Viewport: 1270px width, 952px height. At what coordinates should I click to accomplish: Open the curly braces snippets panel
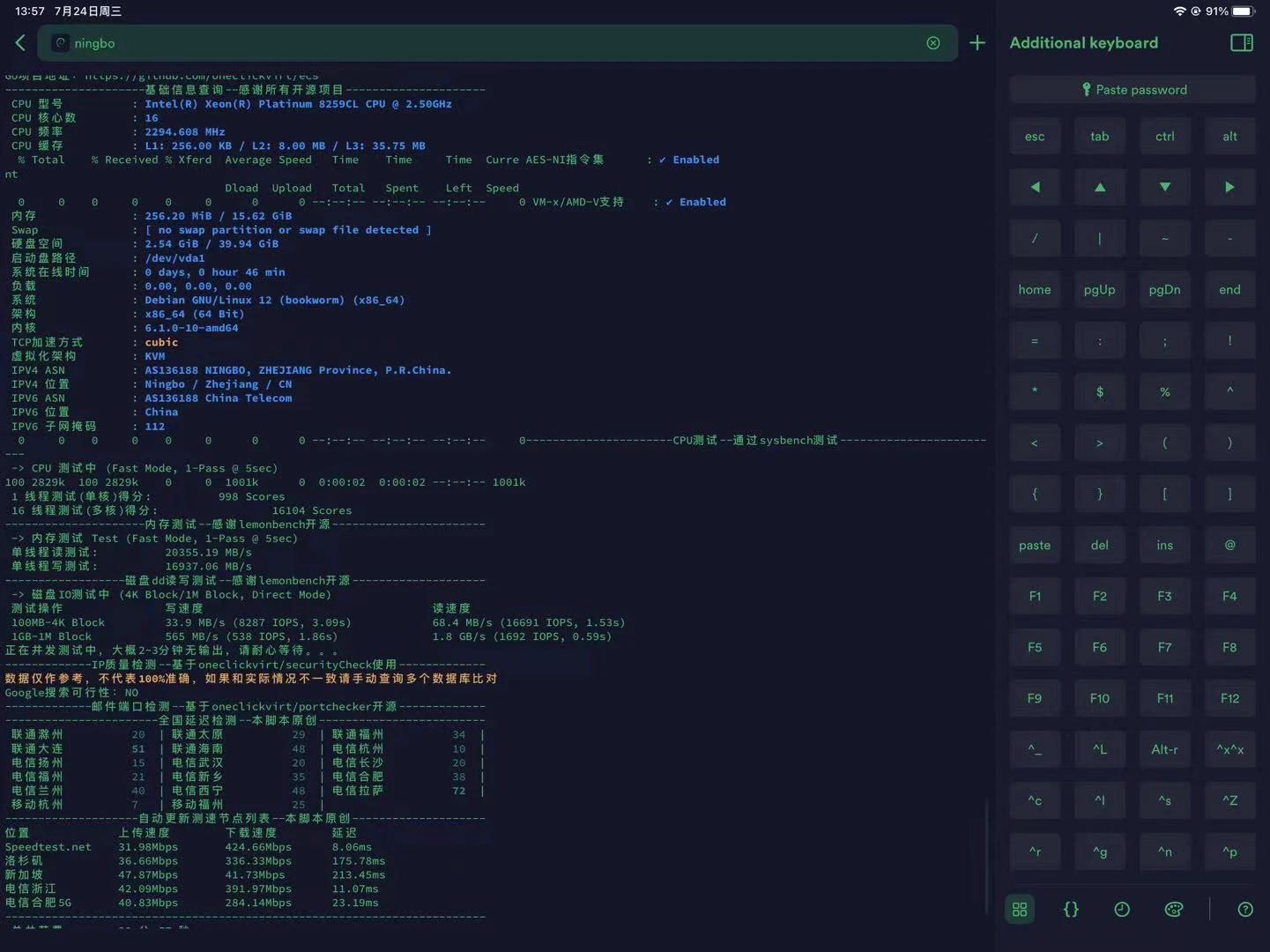(x=1071, y=910)
